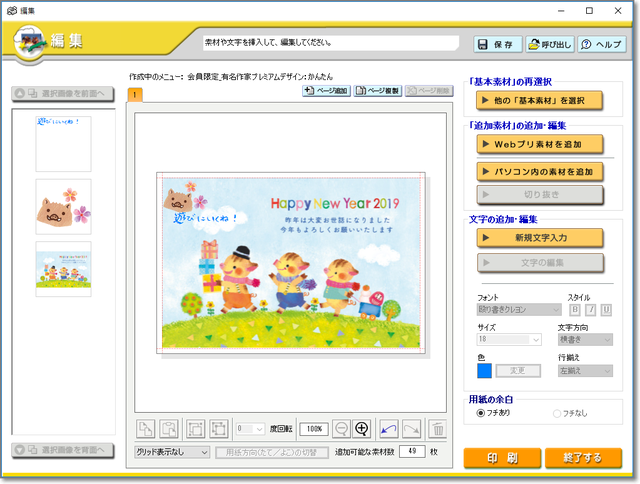This screenshot has width=640, height=484.
Task: Toggle the bold B style button
Action: tap(574, 310)
